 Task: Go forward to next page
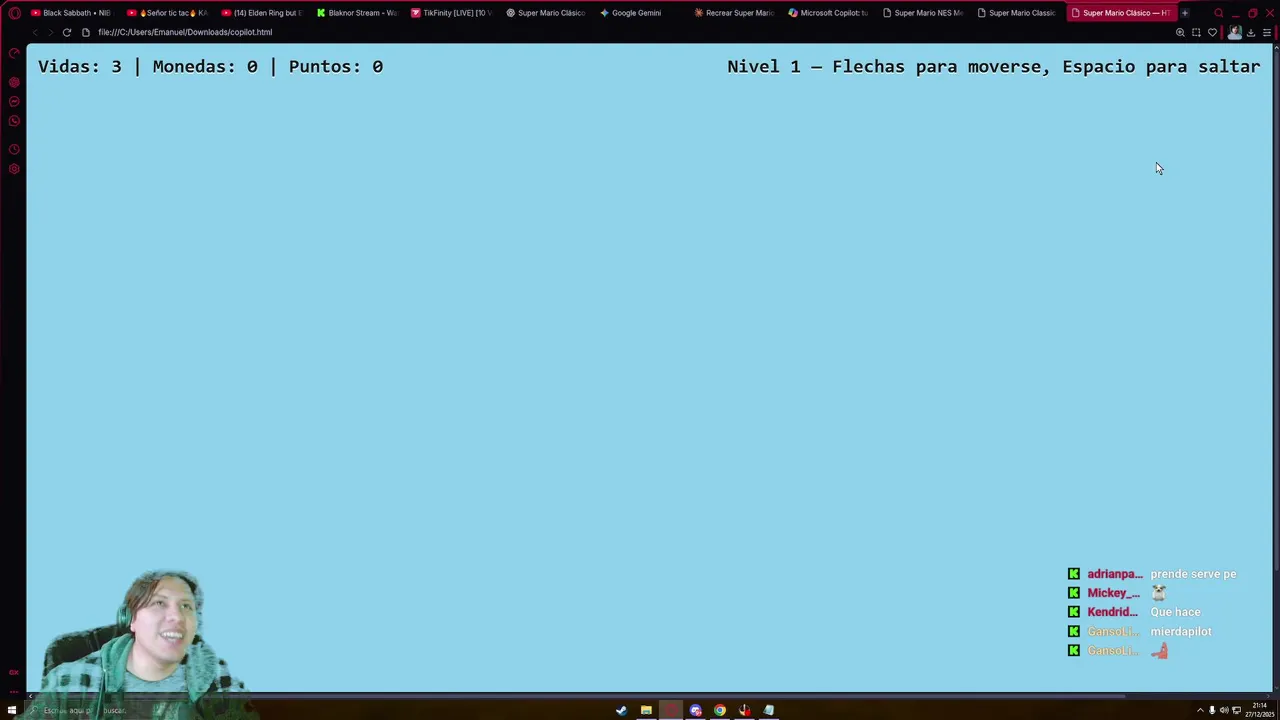coord(50,32)
